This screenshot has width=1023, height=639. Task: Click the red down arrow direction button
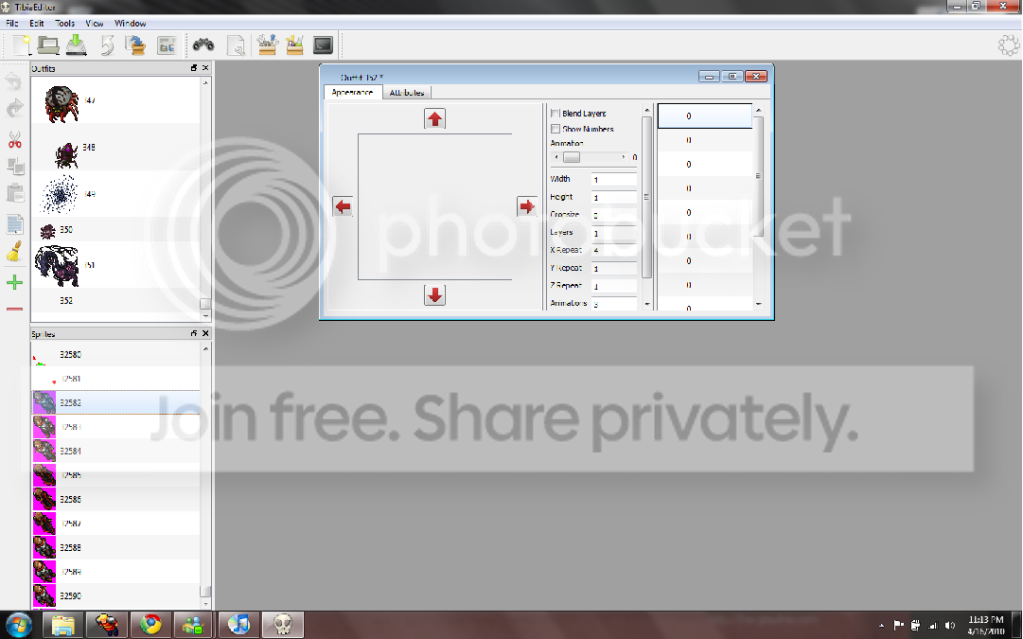tap(435, 295)
